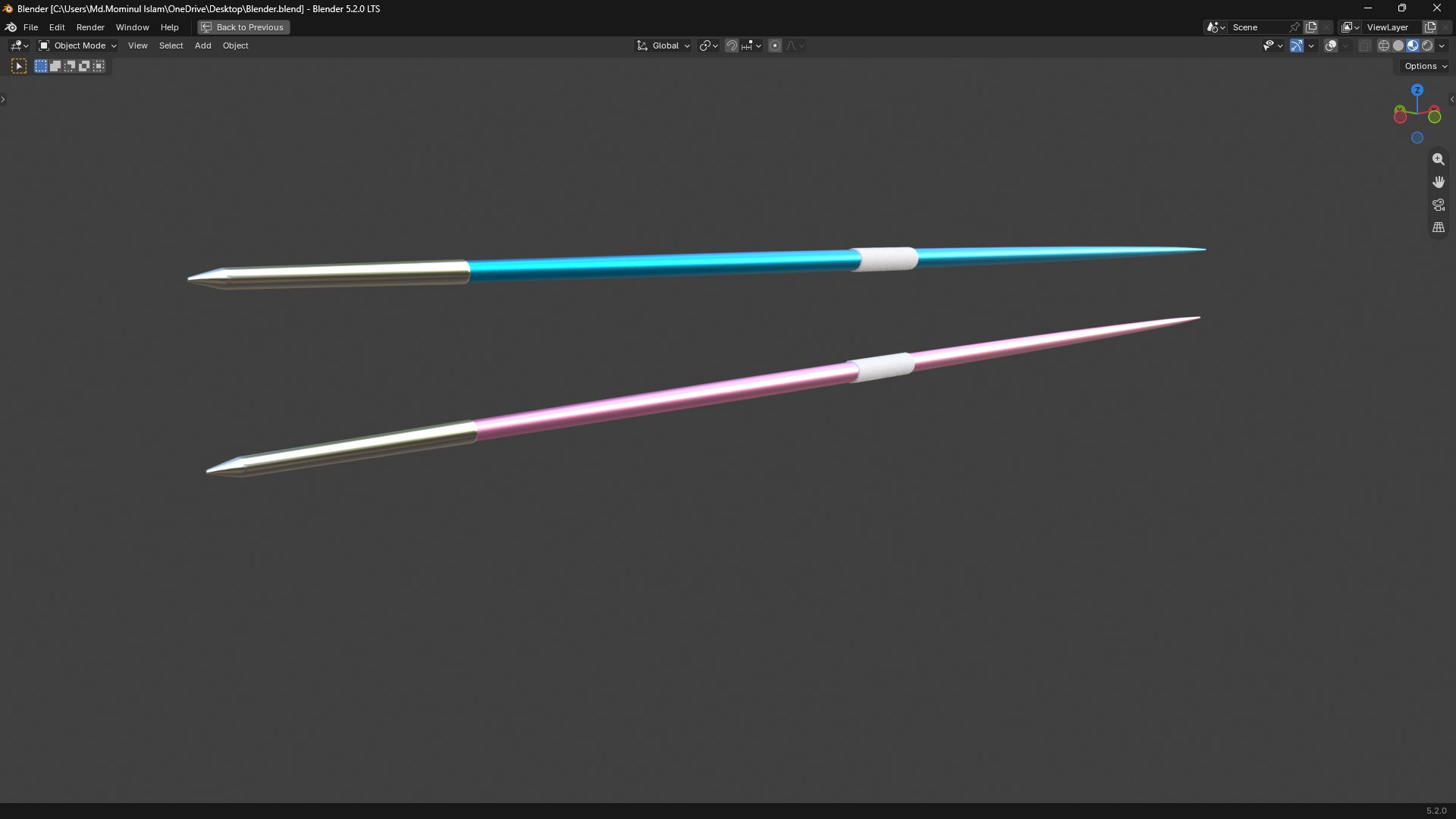The image size is (1456, 819).
Task: Choose the Intersect selection mode icon
Action: point(99,67)
